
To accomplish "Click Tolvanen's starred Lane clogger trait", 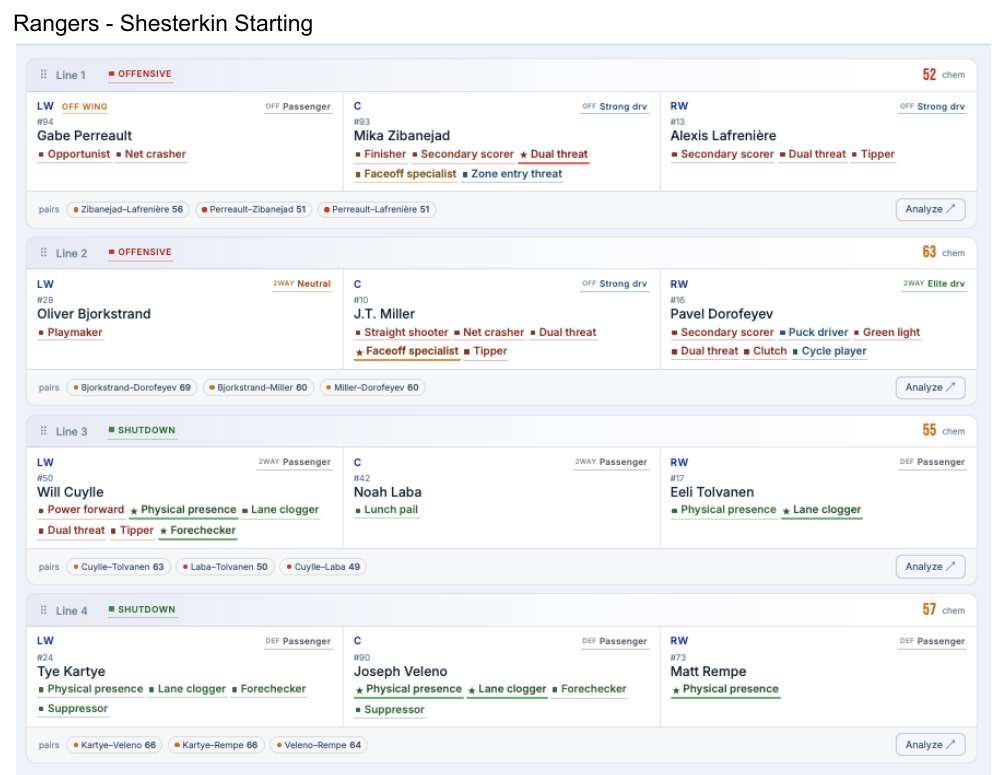I will pyautogui.click(x=822, y=510).
